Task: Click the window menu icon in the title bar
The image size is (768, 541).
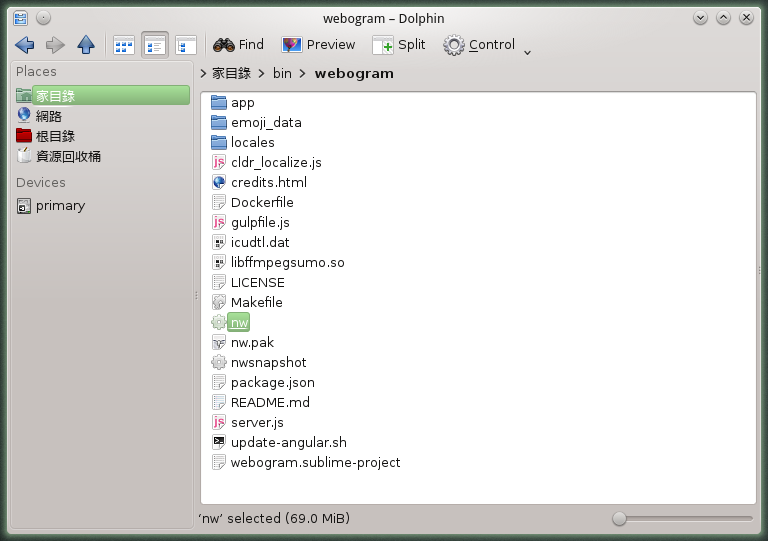Action: (x=21, y=19)
